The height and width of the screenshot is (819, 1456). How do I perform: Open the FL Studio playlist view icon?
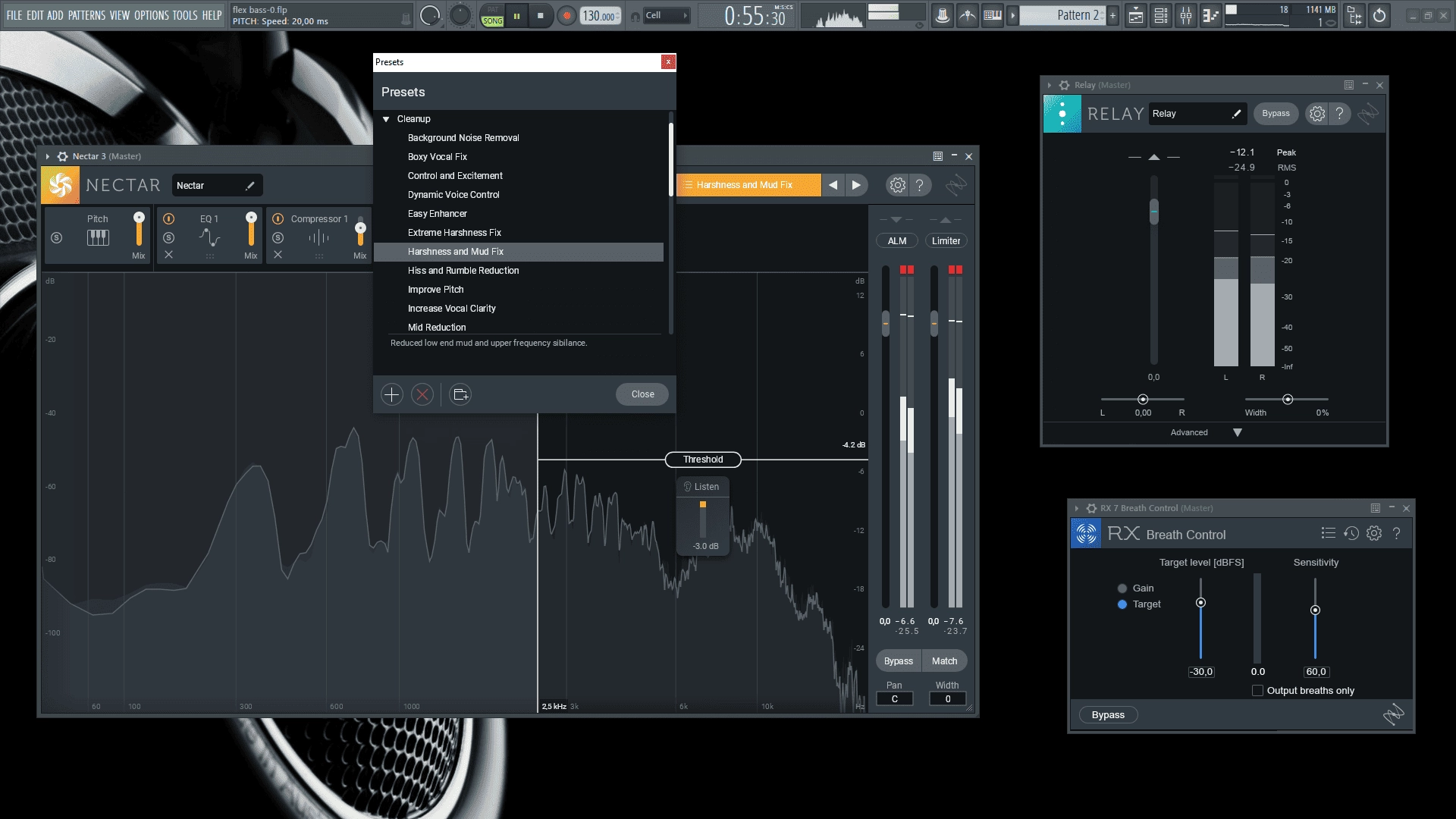click(1135, 15)
